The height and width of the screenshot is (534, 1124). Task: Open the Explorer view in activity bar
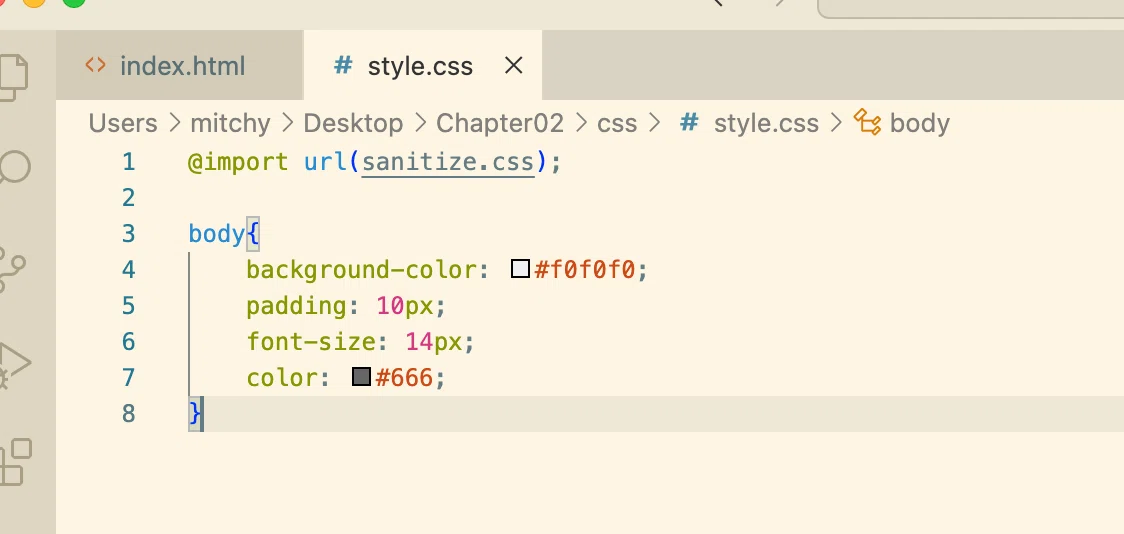[13, 77]
